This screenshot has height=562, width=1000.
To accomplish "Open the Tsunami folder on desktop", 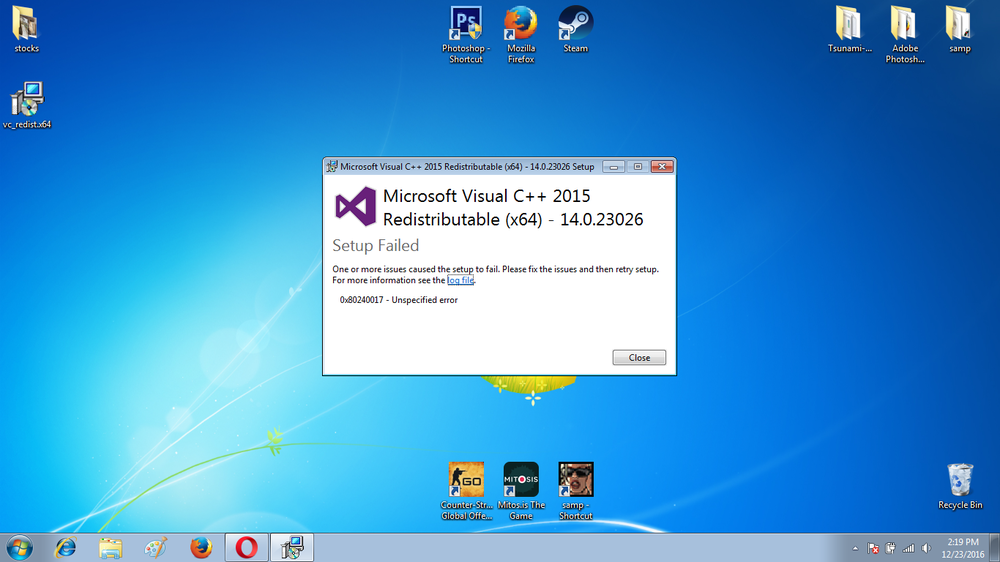I will (849, 29).
